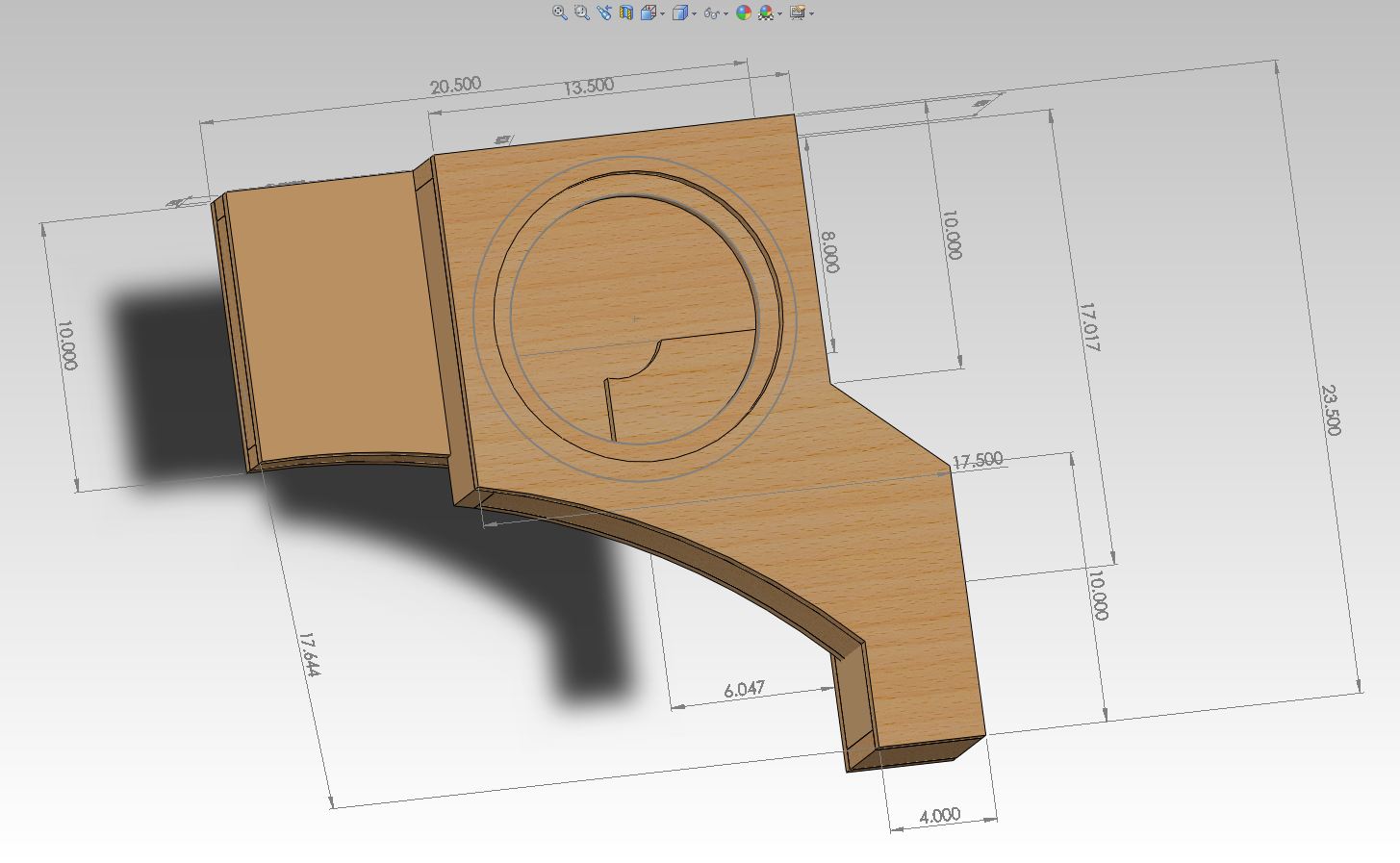The image size is (1400, 863).
Task: Open the View Orientation cube icon
Action: pyautogui.click(x=649, y=13)
